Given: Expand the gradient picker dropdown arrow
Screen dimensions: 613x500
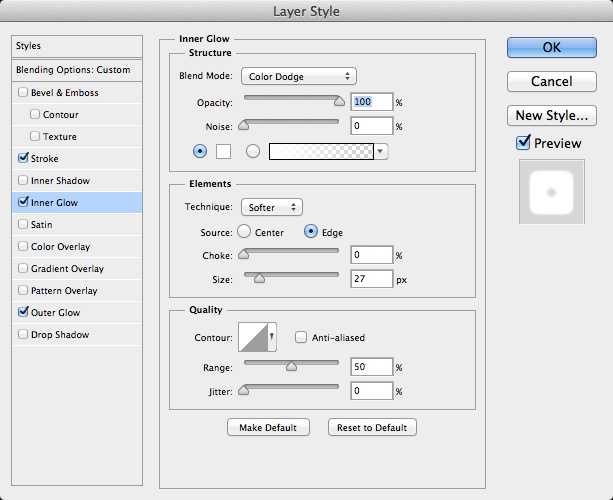Looking at the screenshot, I should click(x=382, y=151).
